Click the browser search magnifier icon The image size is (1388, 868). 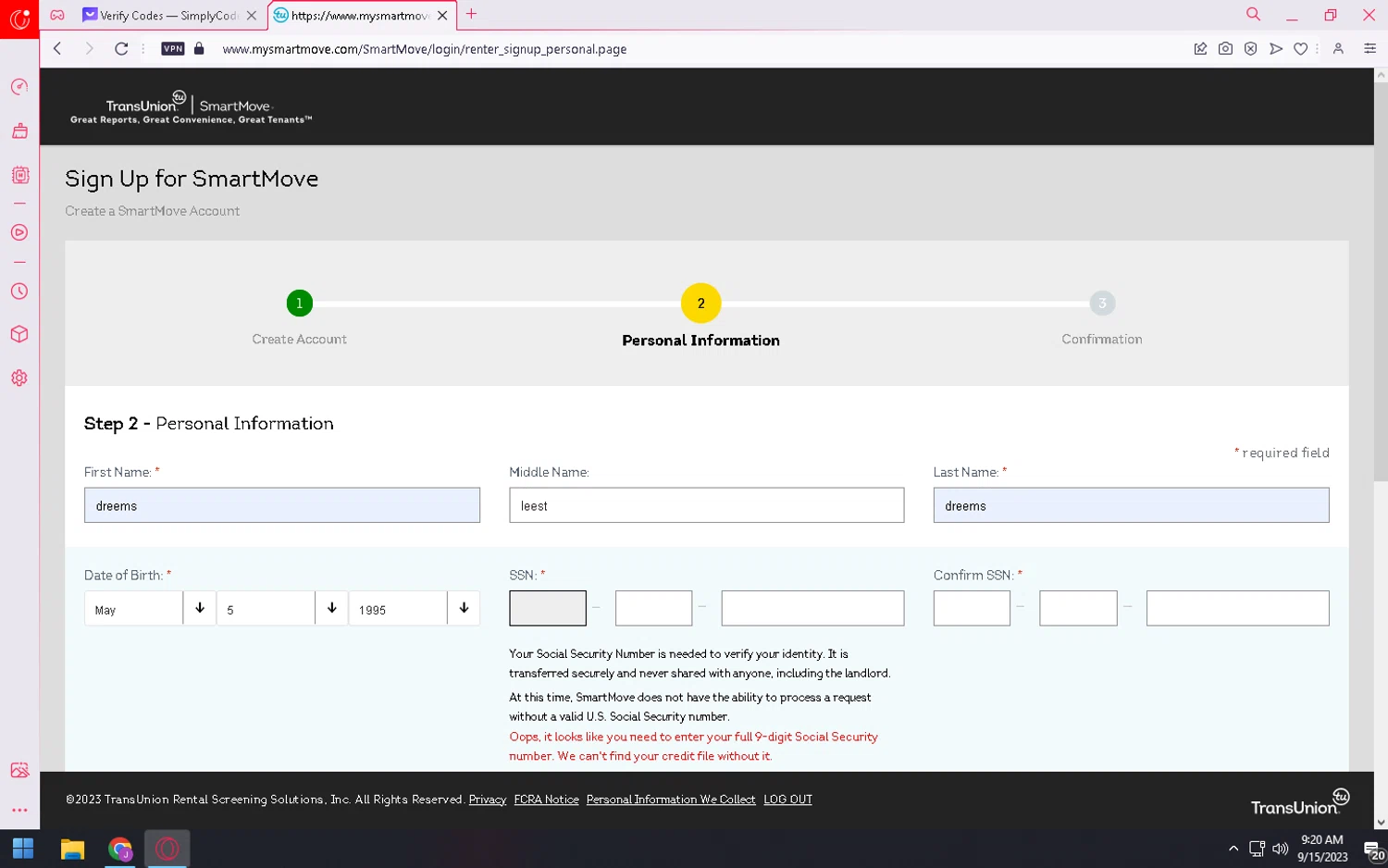pos(1253,15)
